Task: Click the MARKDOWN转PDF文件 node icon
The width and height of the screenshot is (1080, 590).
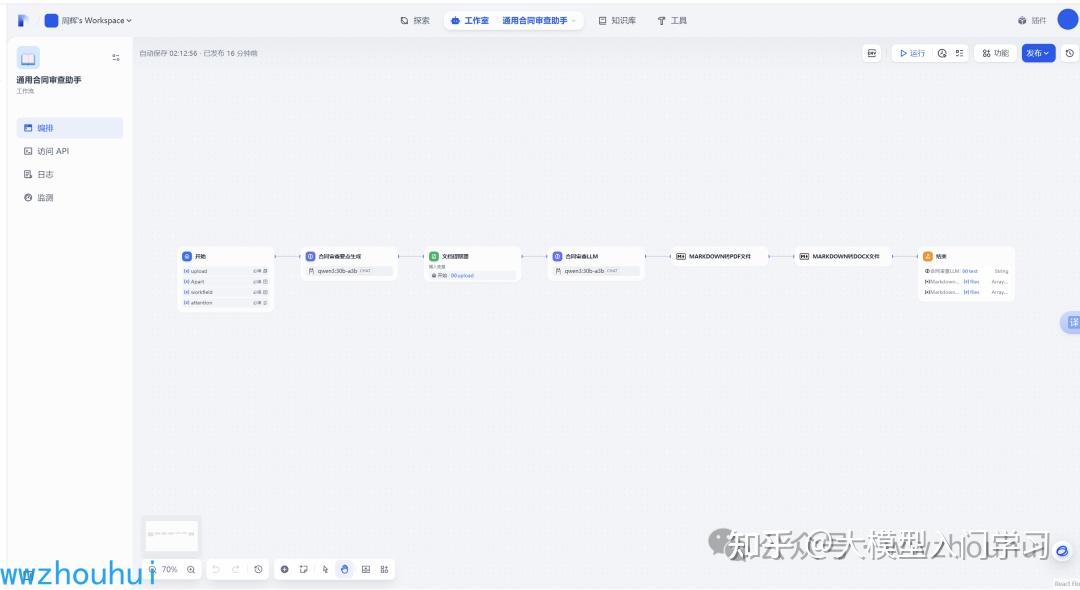Action: coord(681,256)
